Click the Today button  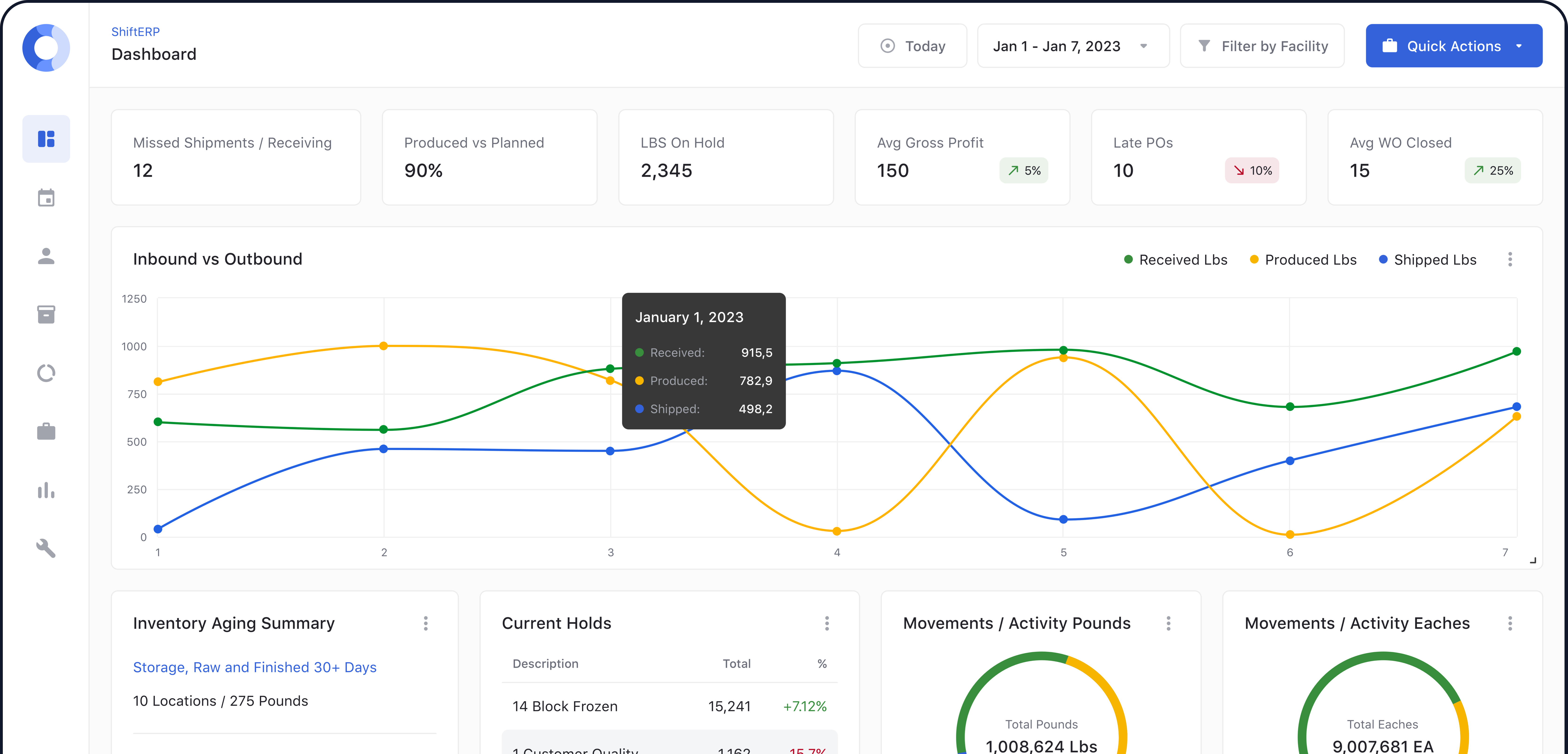click(912, 46)
